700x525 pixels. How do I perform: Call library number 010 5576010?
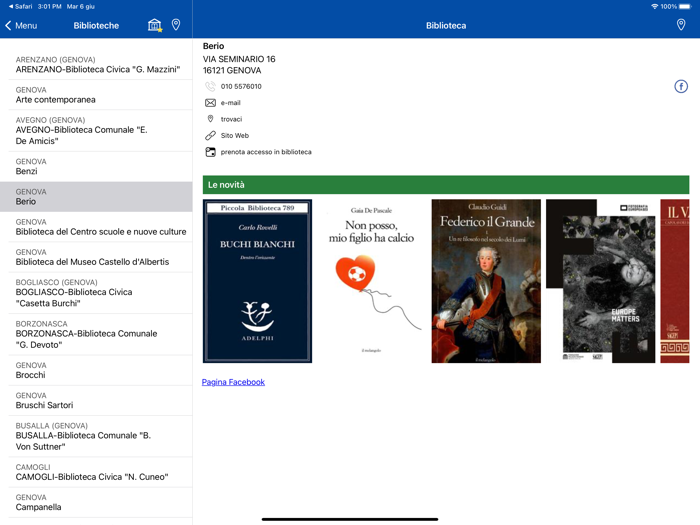point(241,86)
